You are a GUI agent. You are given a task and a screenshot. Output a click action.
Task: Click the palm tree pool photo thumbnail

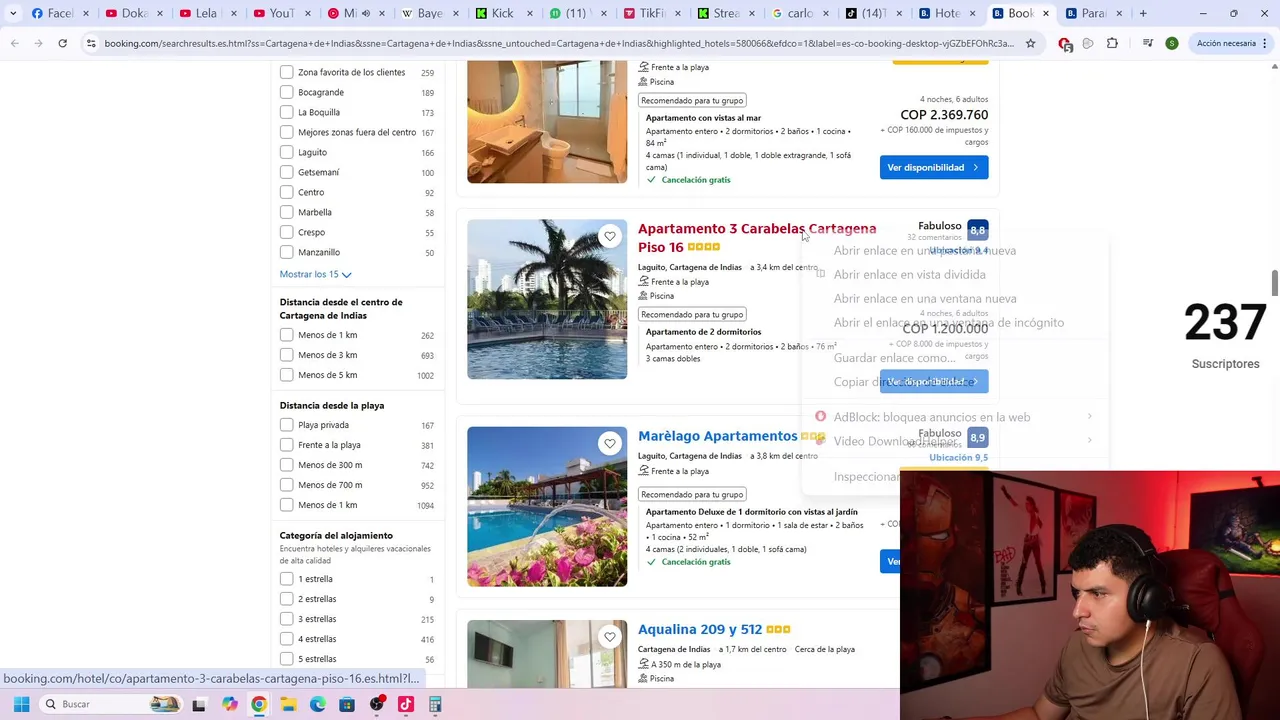pyautogui.click(x=547, y=299)
